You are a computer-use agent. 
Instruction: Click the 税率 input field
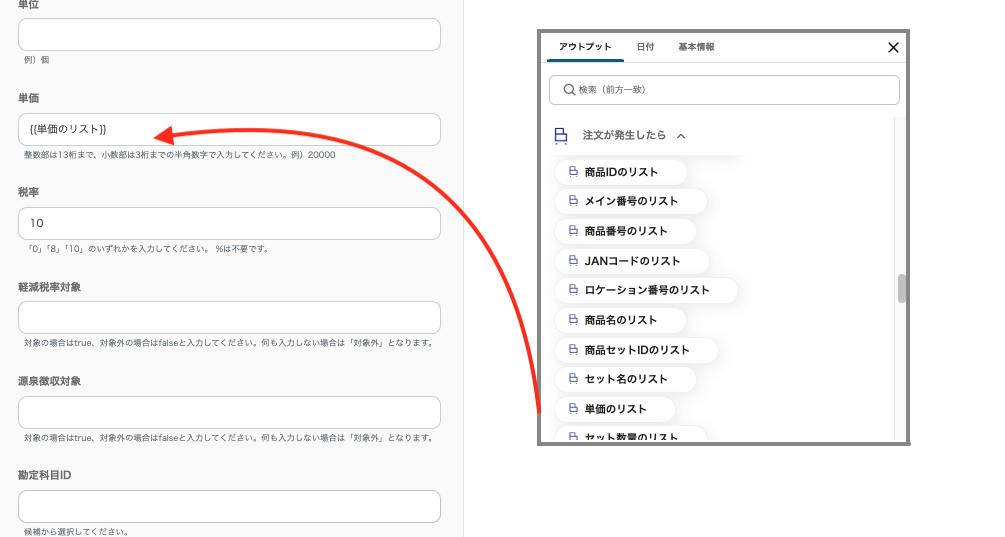[229, 223]
